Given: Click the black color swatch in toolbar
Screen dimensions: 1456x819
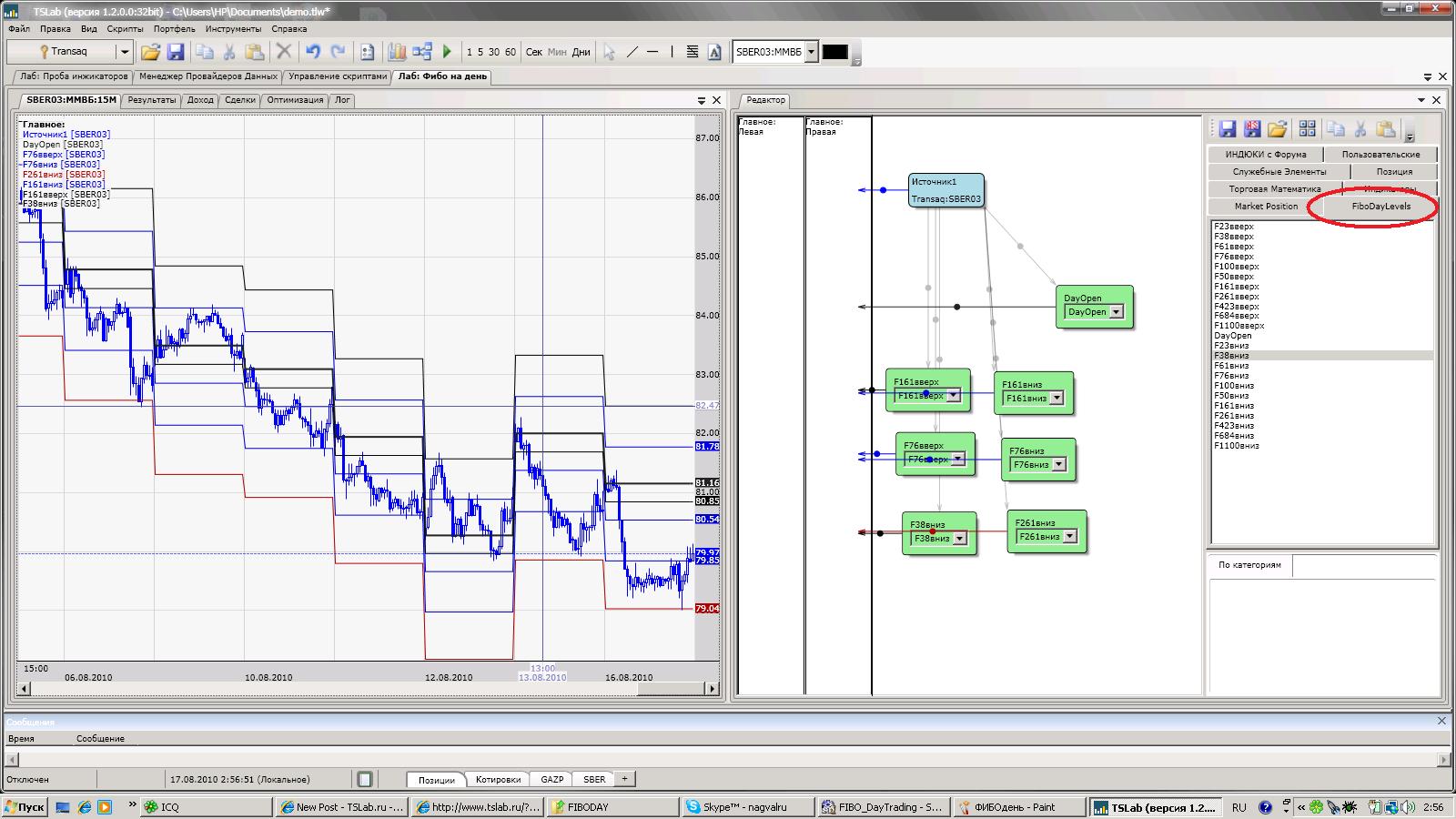Looking at the screenshot, I should click(834, 52).
